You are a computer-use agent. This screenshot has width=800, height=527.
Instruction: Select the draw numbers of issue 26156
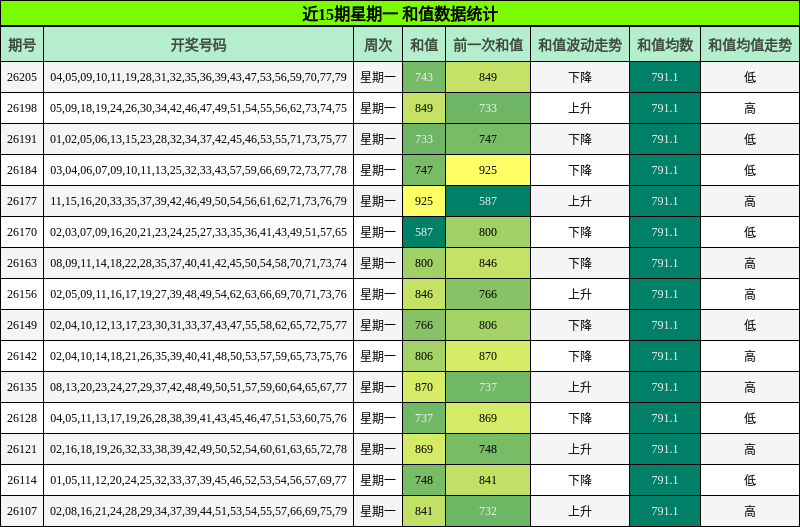coord(198,294)
